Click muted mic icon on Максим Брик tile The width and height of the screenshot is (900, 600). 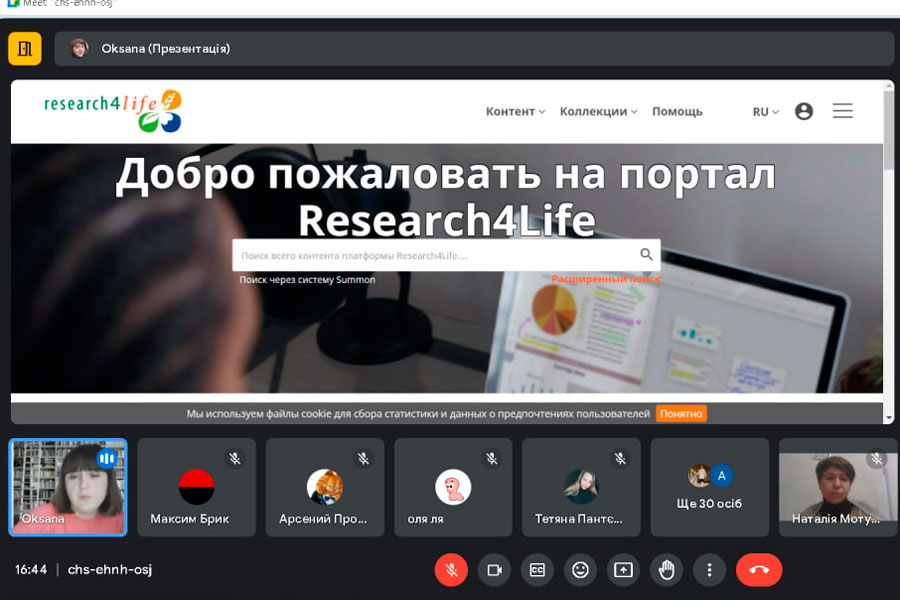(235, 458)
